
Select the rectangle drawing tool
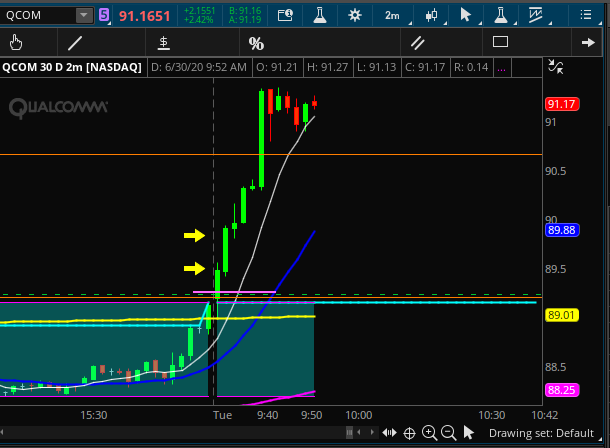[x=500, y=42]
